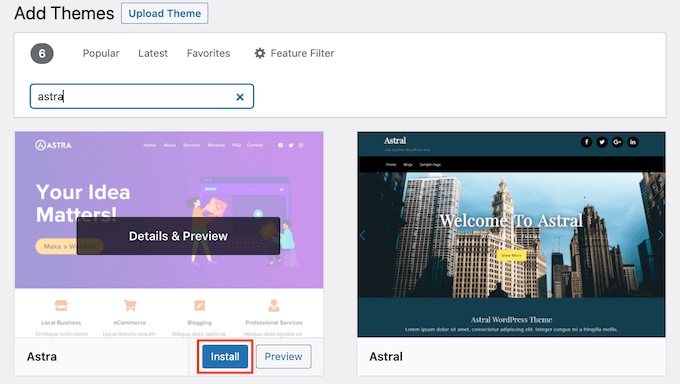Click Facebook icon in Astral preview

(586, 142)
